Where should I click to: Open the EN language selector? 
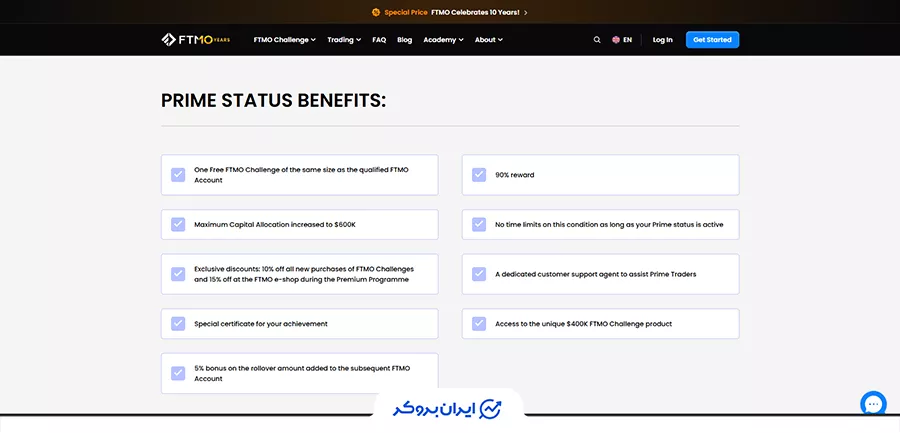tap(622, 40)
